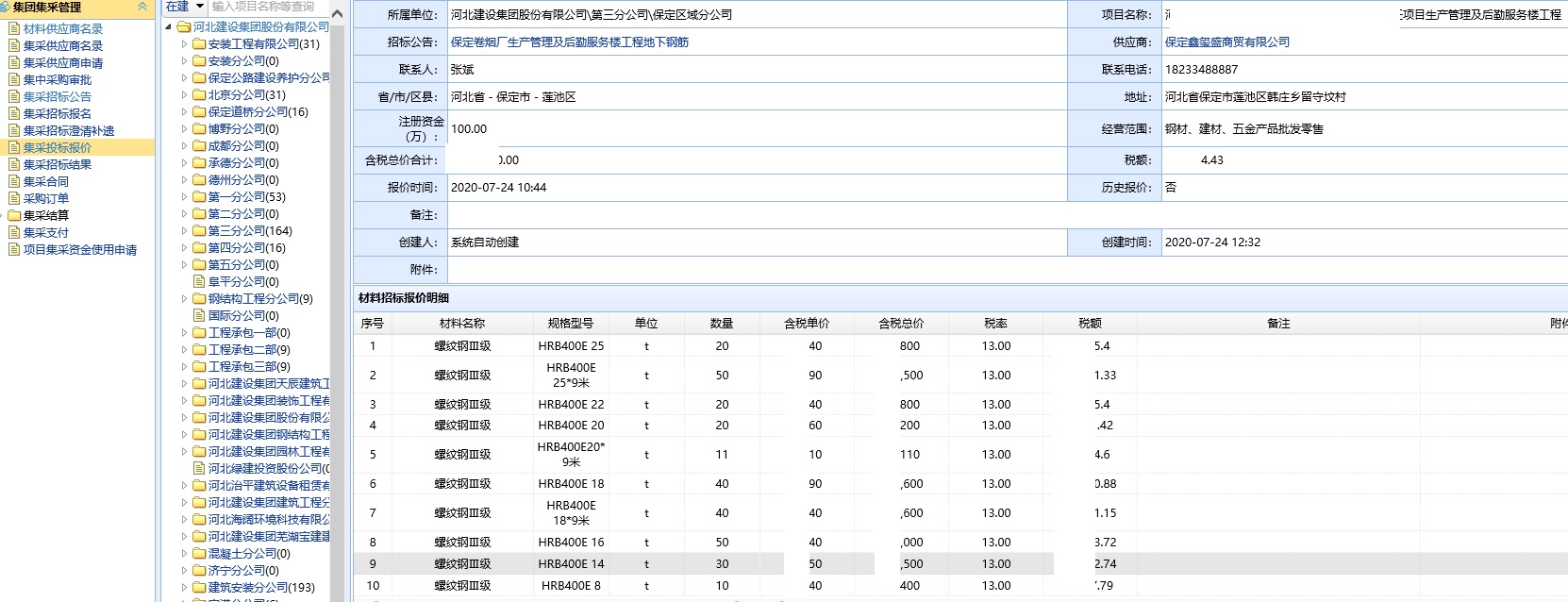This screenshot has height=602, width=1568.
Task: Select 集采投标报价 menu item
Action: coord(58,147)
